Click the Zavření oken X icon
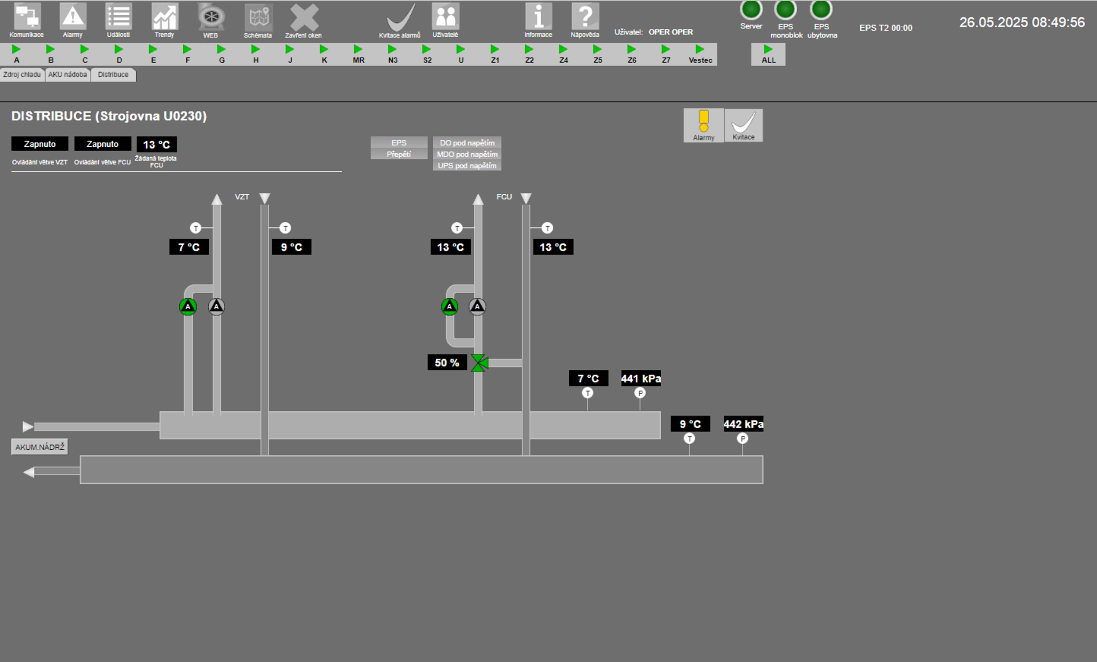1097x662 pixels. point(303,16)
